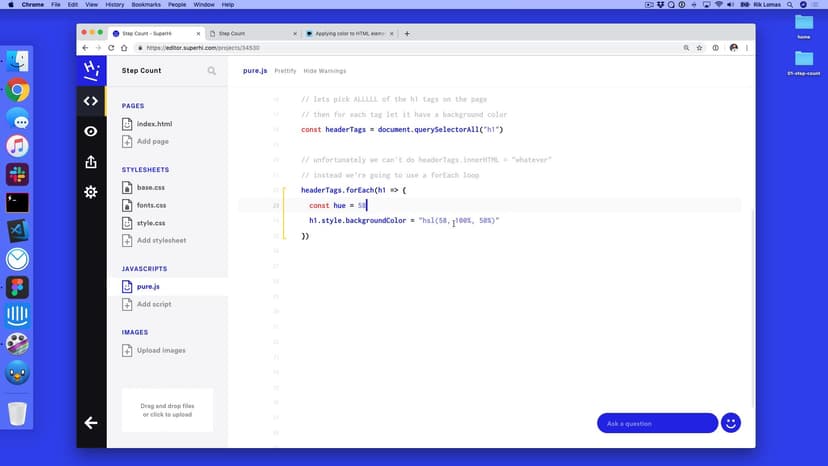Click Upload images button
This screenshot has width=828, height=466.
click(160, 351)
